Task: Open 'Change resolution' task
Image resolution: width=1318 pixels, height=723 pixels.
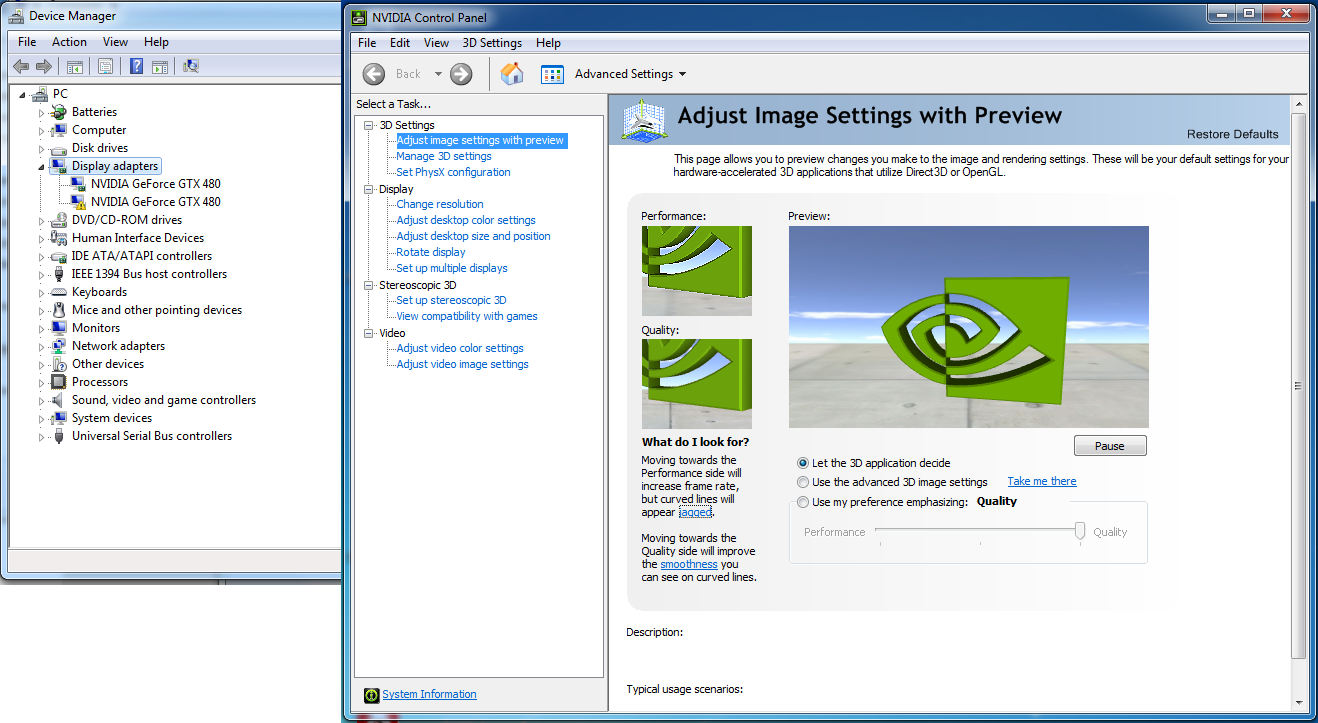Action: click(x=440, y=204)
